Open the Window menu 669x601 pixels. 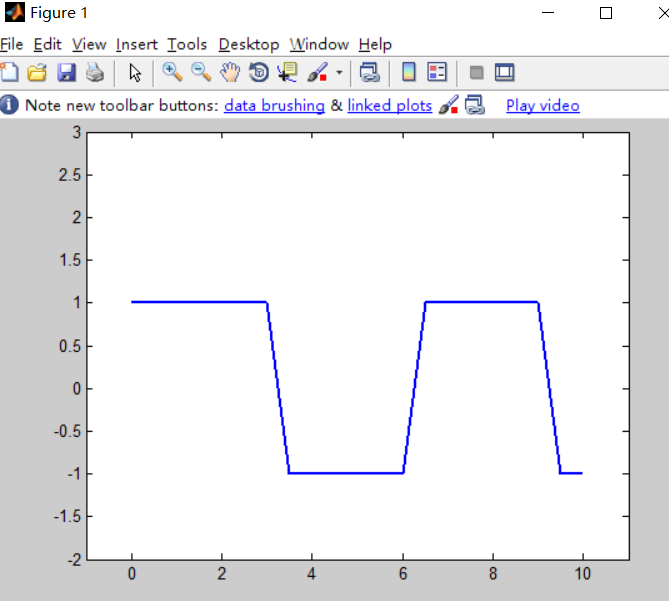coord(319,44)
